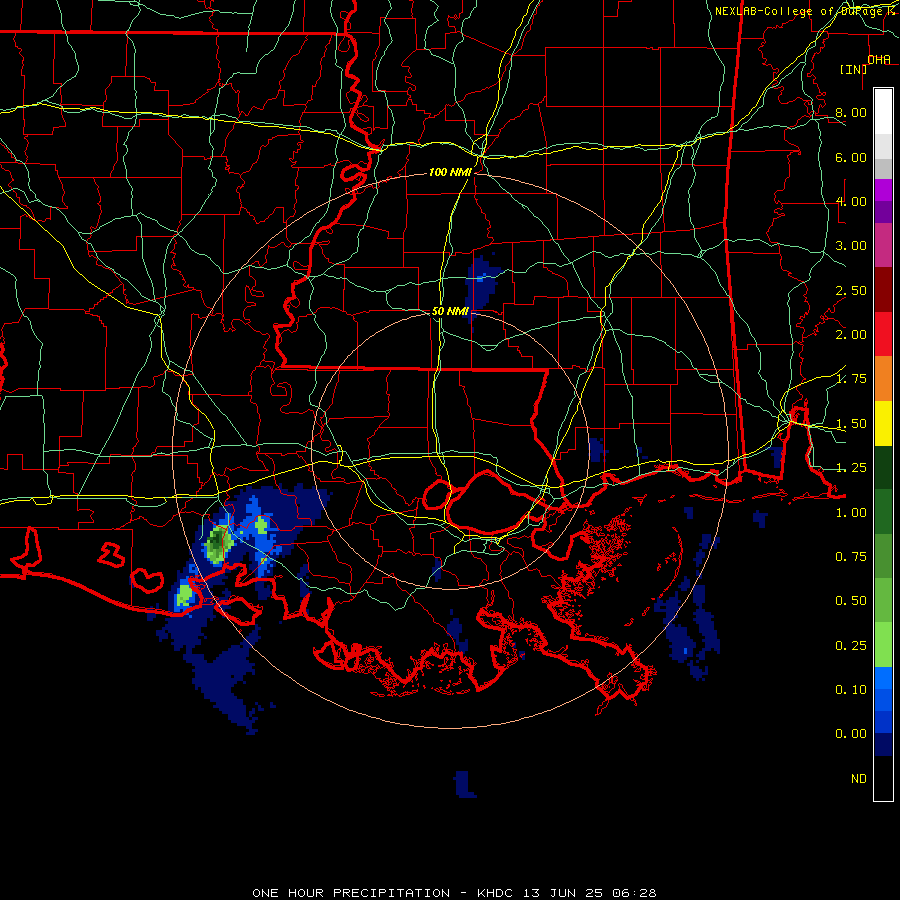Click the pink legend swatch below 3.00
The width and height of the screenshot is (900, 900).
coord(883,245)
